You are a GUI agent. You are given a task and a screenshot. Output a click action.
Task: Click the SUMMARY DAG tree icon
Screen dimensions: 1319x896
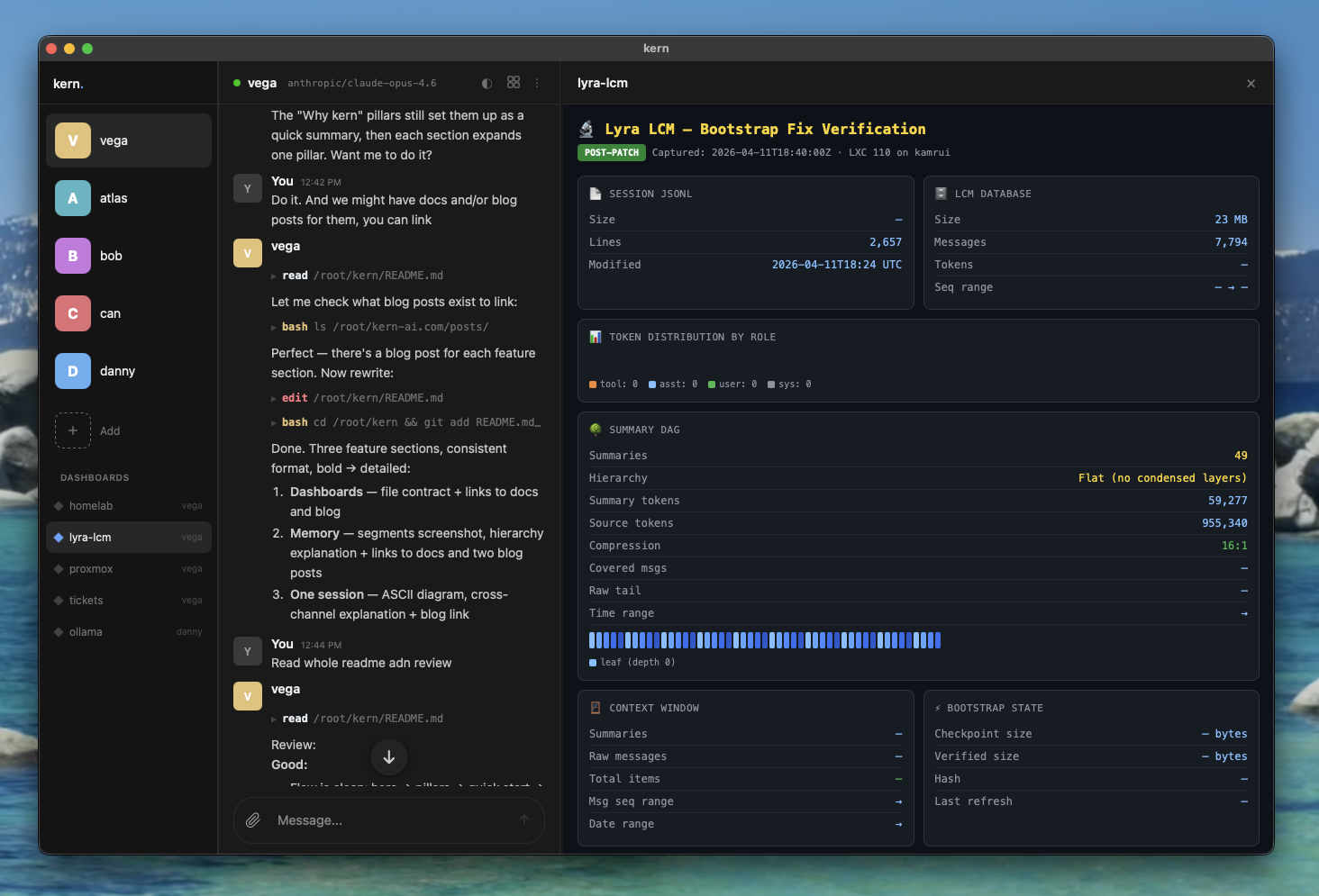coord(596,430)
